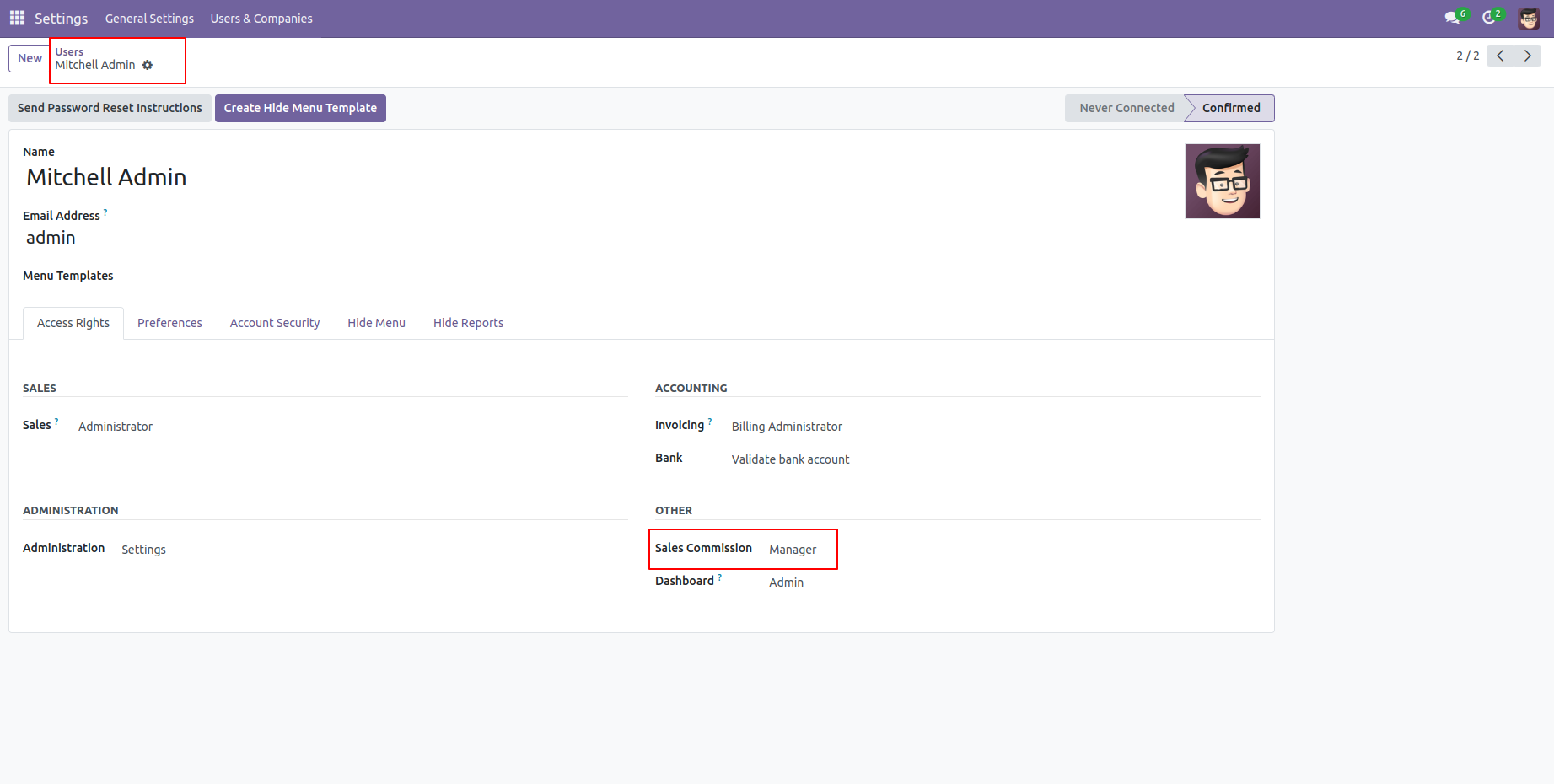1554x784 pixels.
Task: Click the Mitchell Admin profile picture
Action: [1222, 181]
